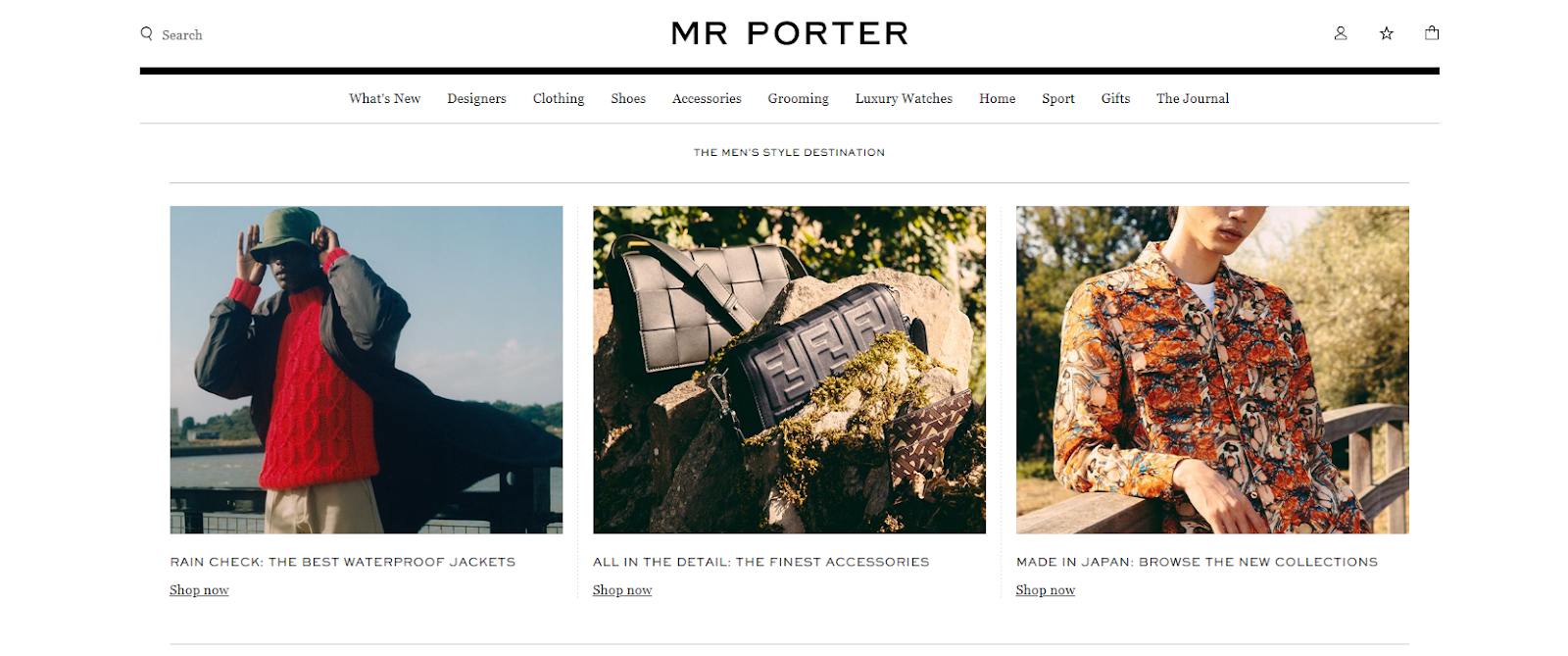Select Shoes in the navigation bar
The height and width of the screenshot is (656, 1568).
tap(628, 98)
